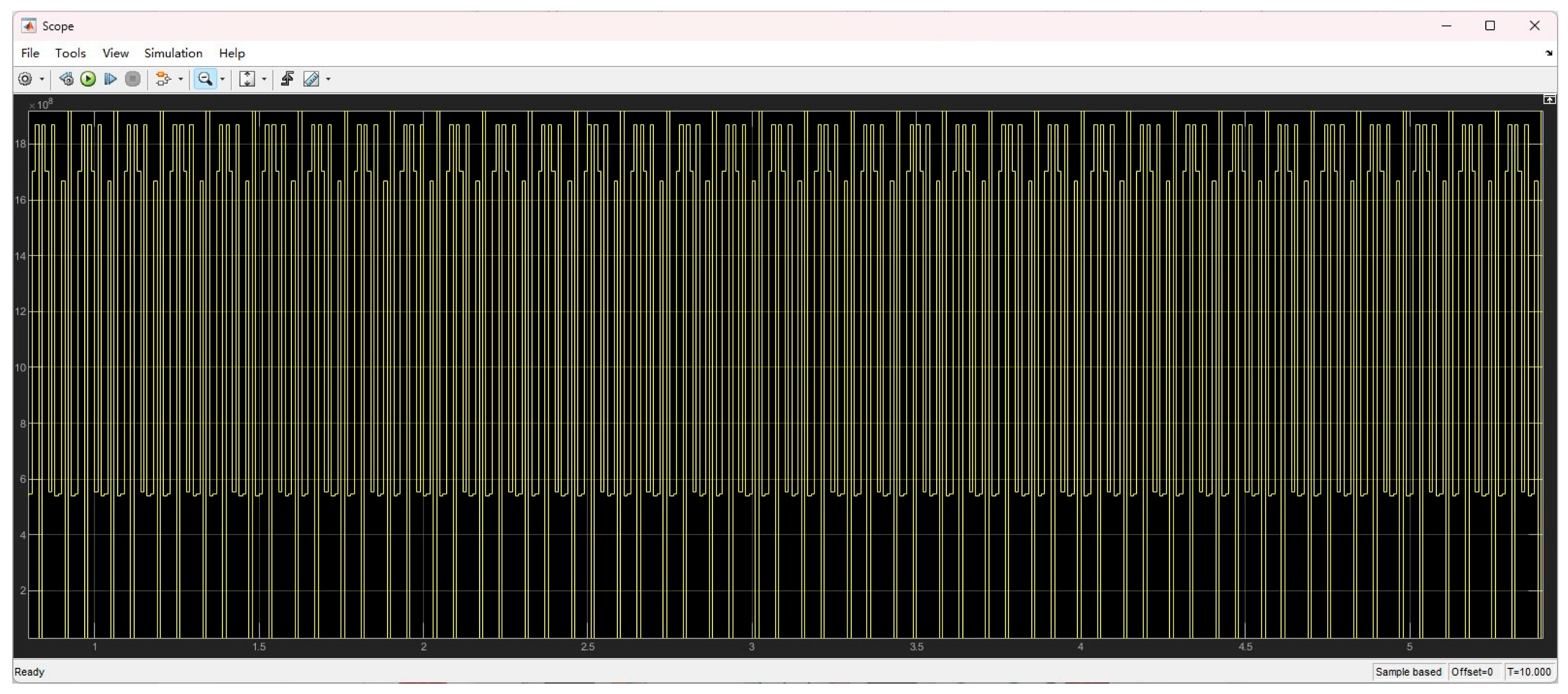
Task: Open the Tools menu
Action: tap(70, 53)
